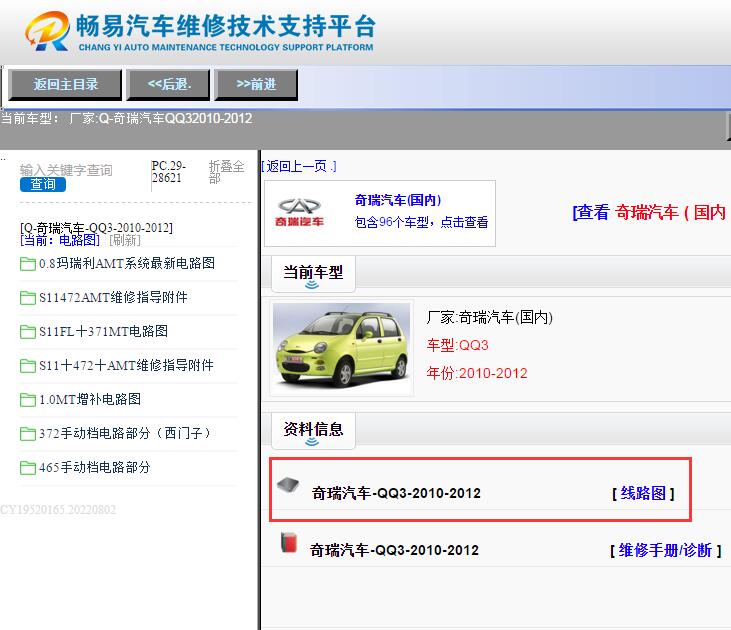Open folder S11十472十AMT维修指导附件
The image size is (731, 630).
point(126,366)
